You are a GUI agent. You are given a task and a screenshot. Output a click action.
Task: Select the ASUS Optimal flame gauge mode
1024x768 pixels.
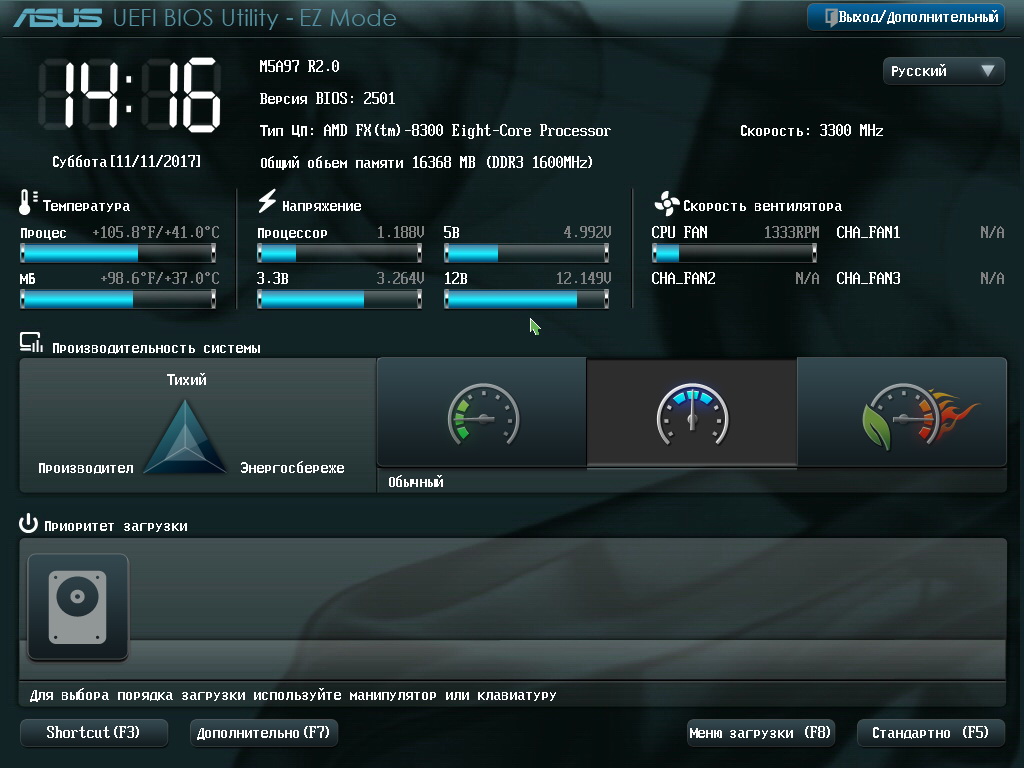(x=903, y=412)
